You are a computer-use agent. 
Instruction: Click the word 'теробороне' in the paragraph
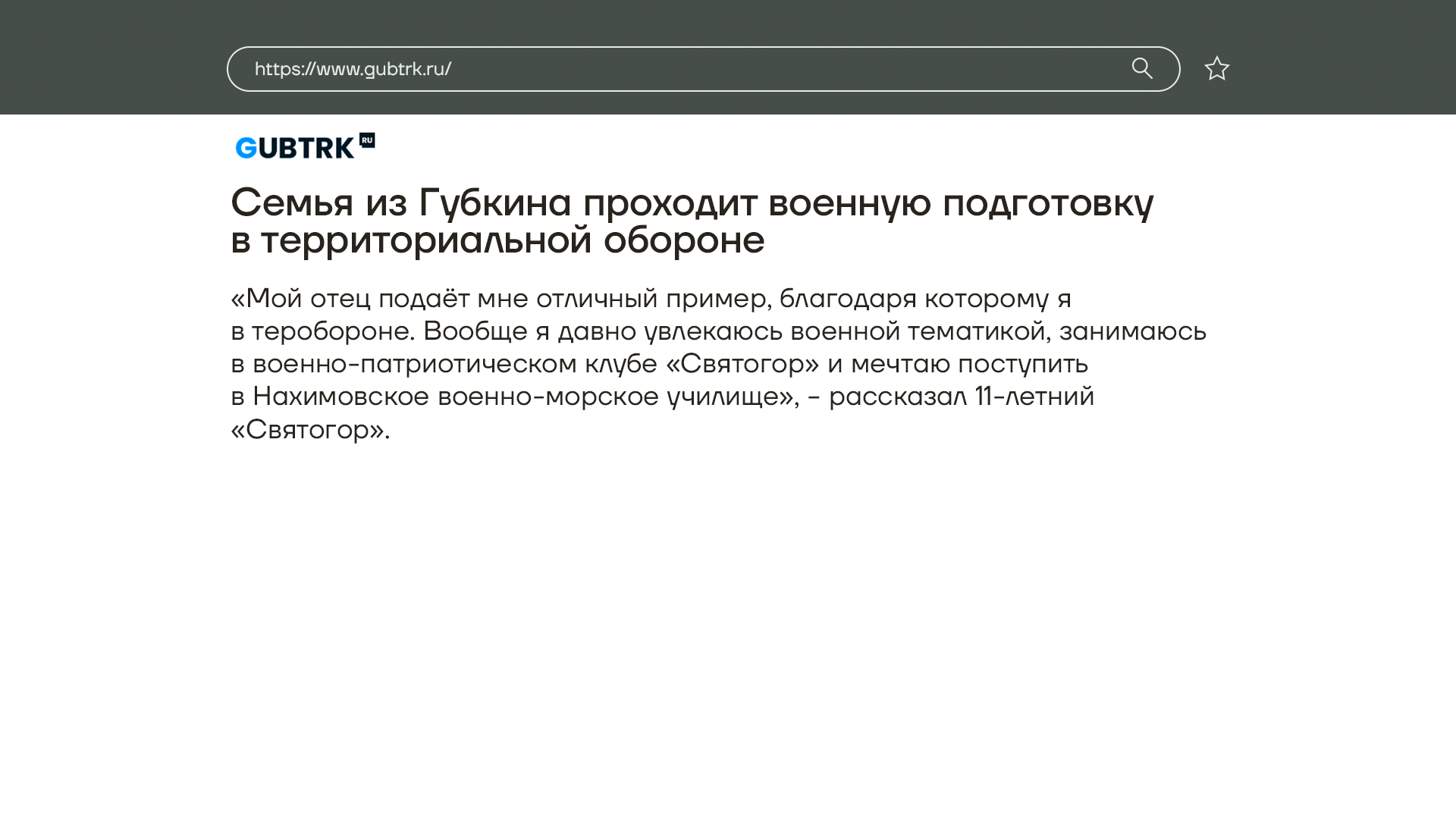coord(331,331)
